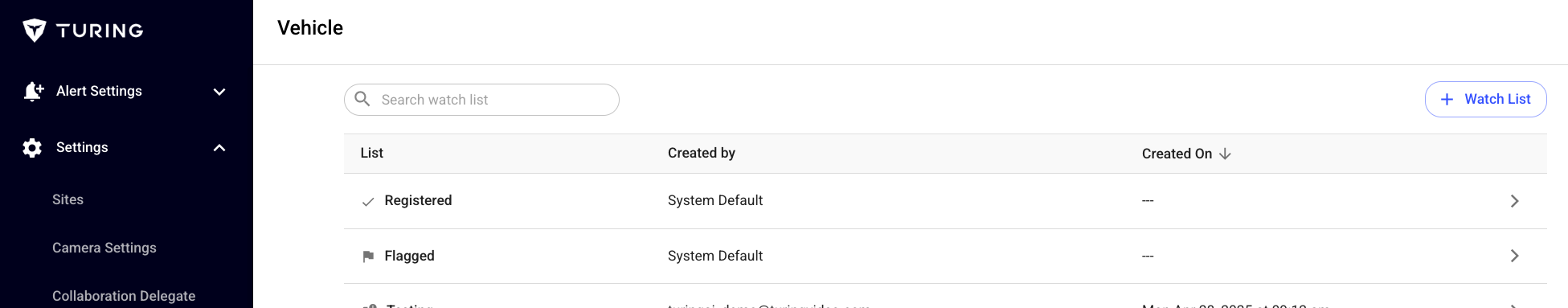The height and width of the screenshot is (308, 1568).
Task: Open Camera Settings in the sidebar
Action: click(x=104, y=248)
